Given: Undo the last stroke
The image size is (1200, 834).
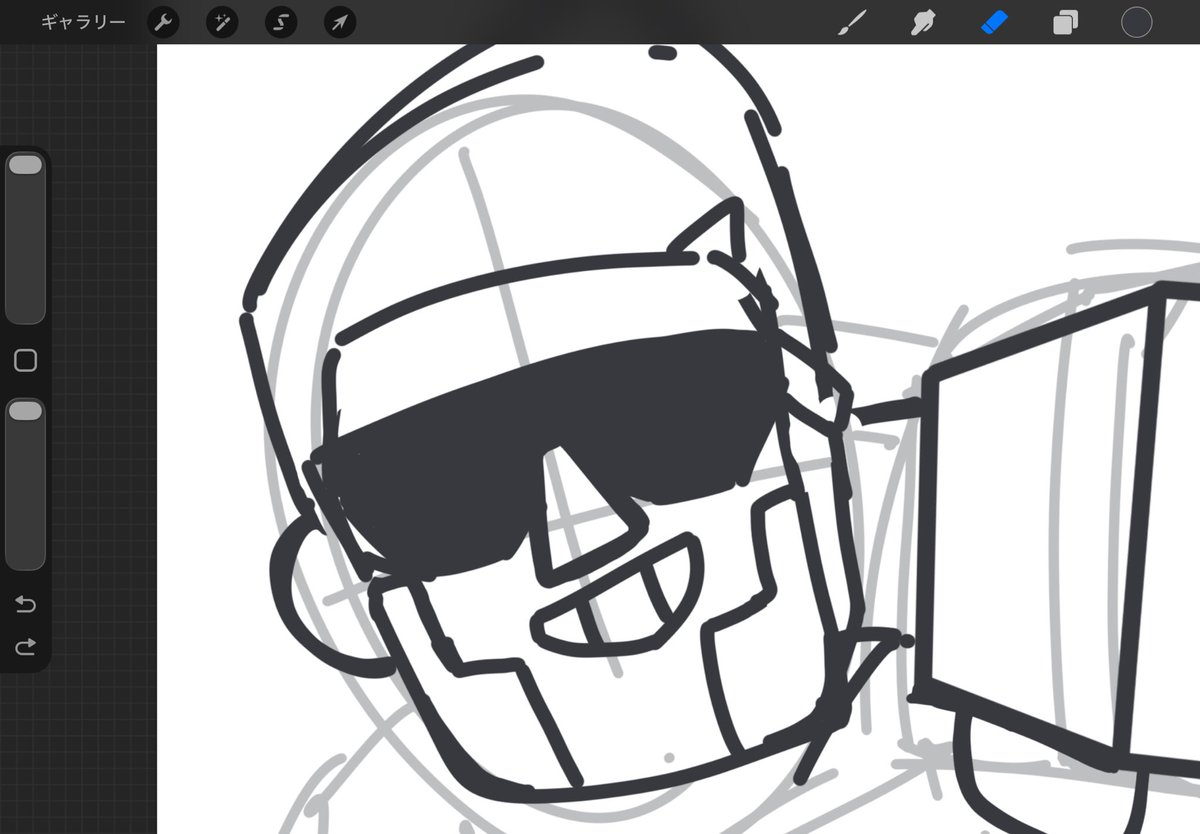Looking at the screenshot, I should coord(25,604).
